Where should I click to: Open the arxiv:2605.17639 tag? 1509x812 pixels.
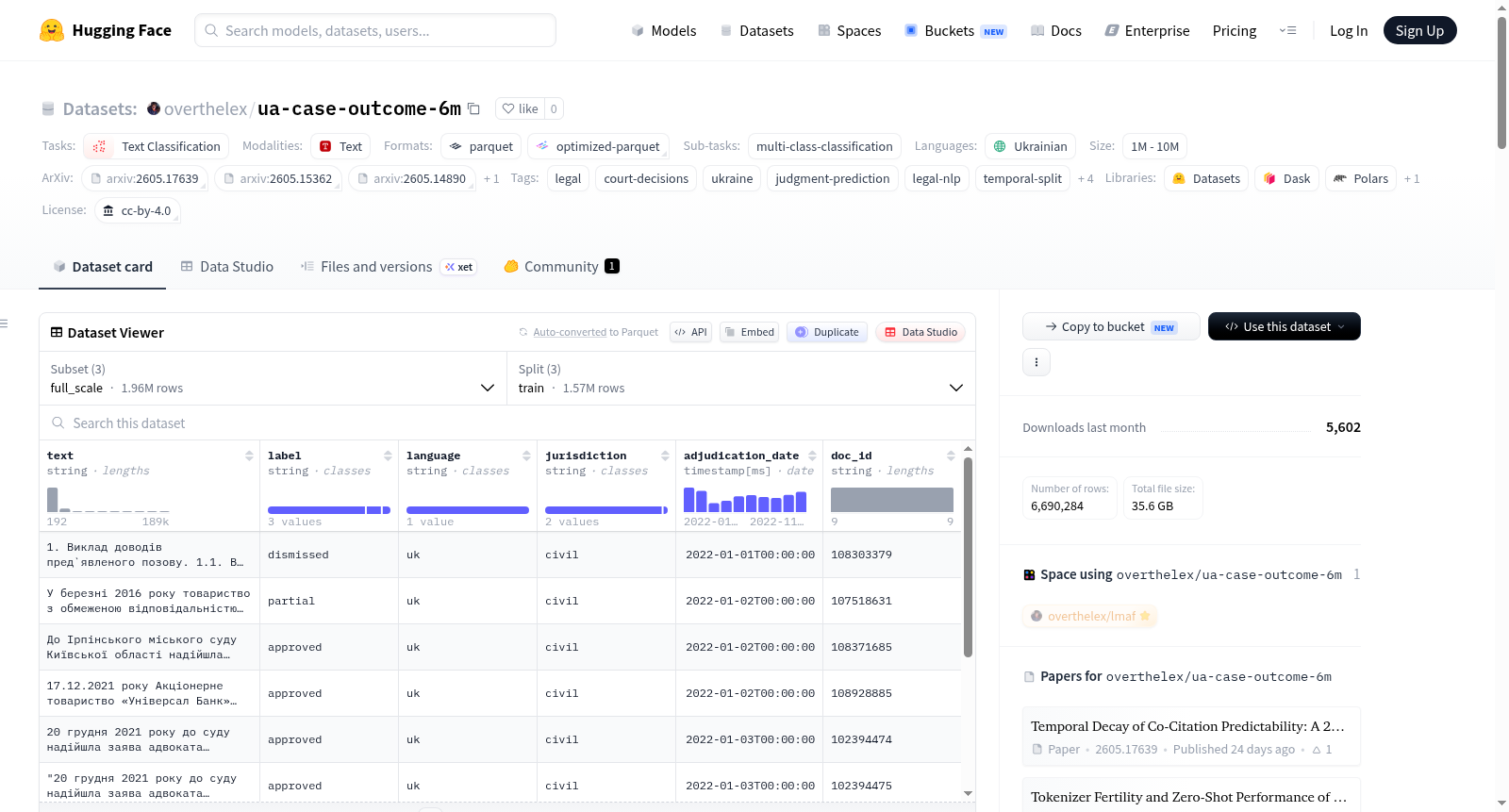(144, 178)
